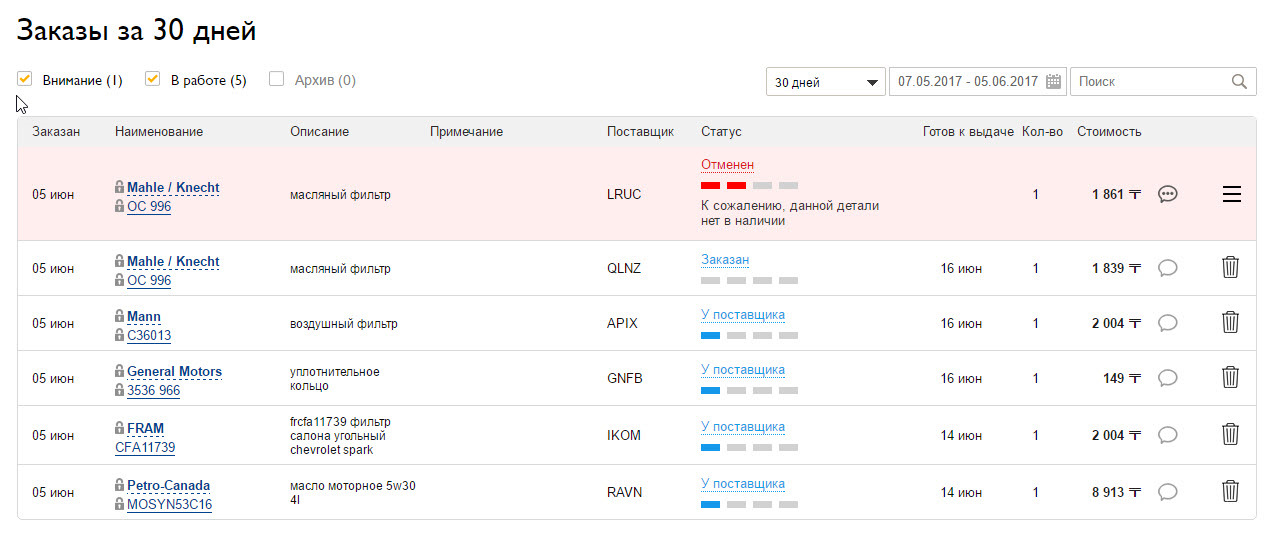Viewport: 1265px width, 534px height.
Task: Open comments for the cancelled Mahle order
Action: pos(1167,195)
